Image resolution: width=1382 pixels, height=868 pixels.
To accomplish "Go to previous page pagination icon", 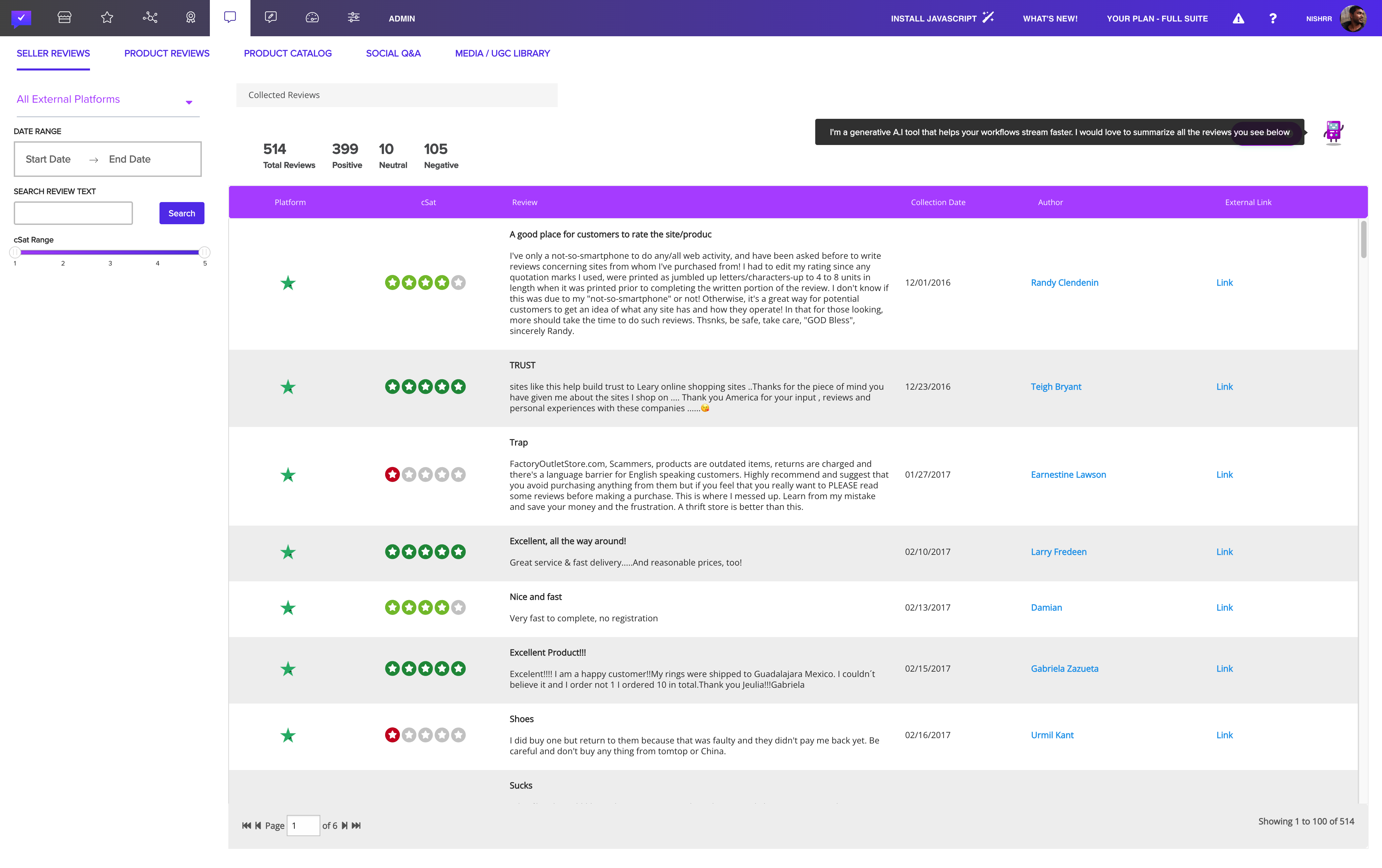I will point(258,826).
